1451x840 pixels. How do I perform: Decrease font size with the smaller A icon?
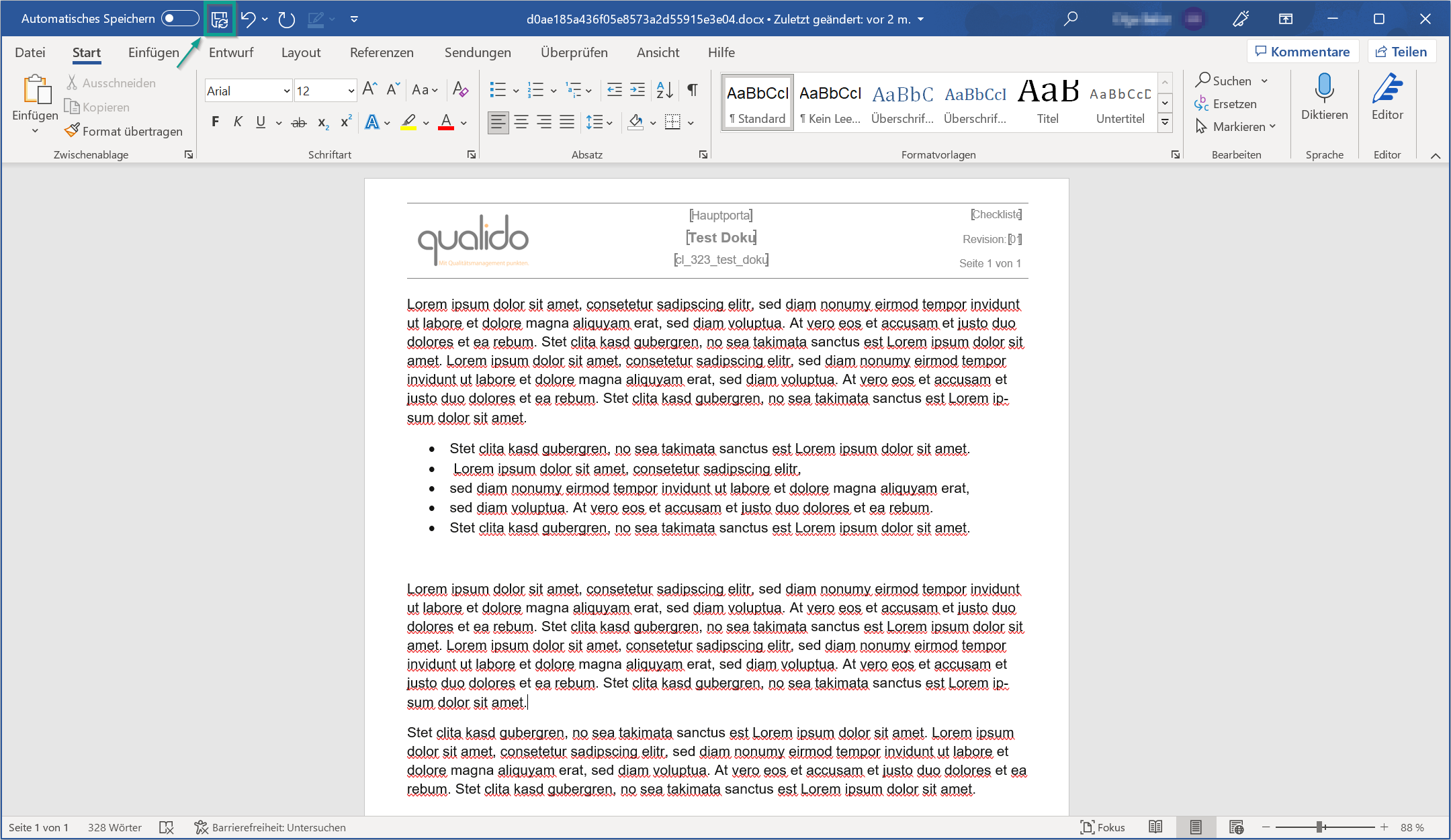pos(394,89)
